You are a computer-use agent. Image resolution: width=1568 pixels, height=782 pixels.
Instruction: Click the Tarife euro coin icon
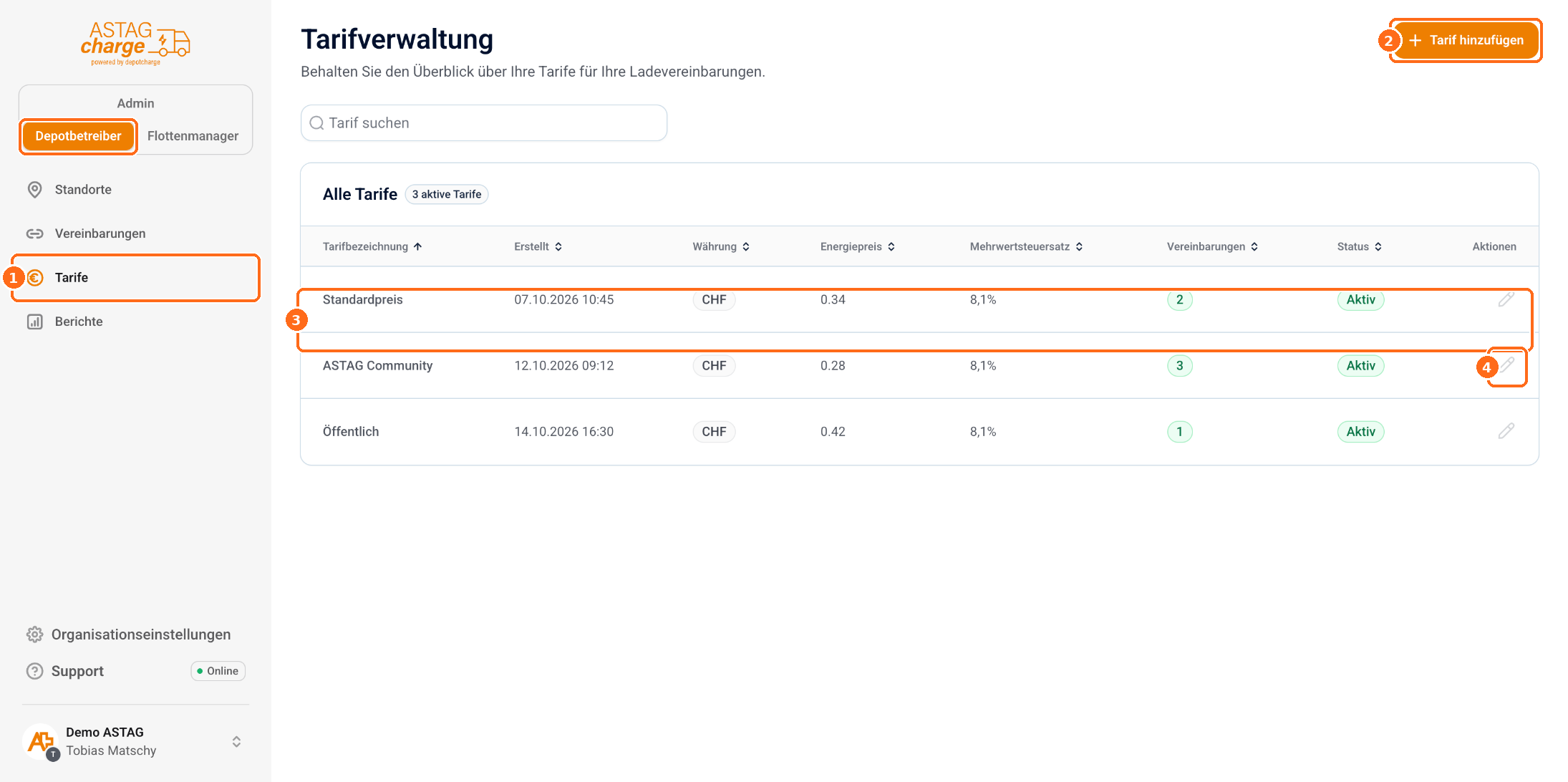(x=35, y=278)
